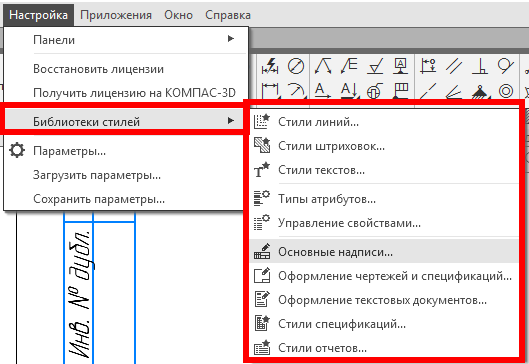
Task: Select the Form tolerance frame icon
Action: click(400, 90)
